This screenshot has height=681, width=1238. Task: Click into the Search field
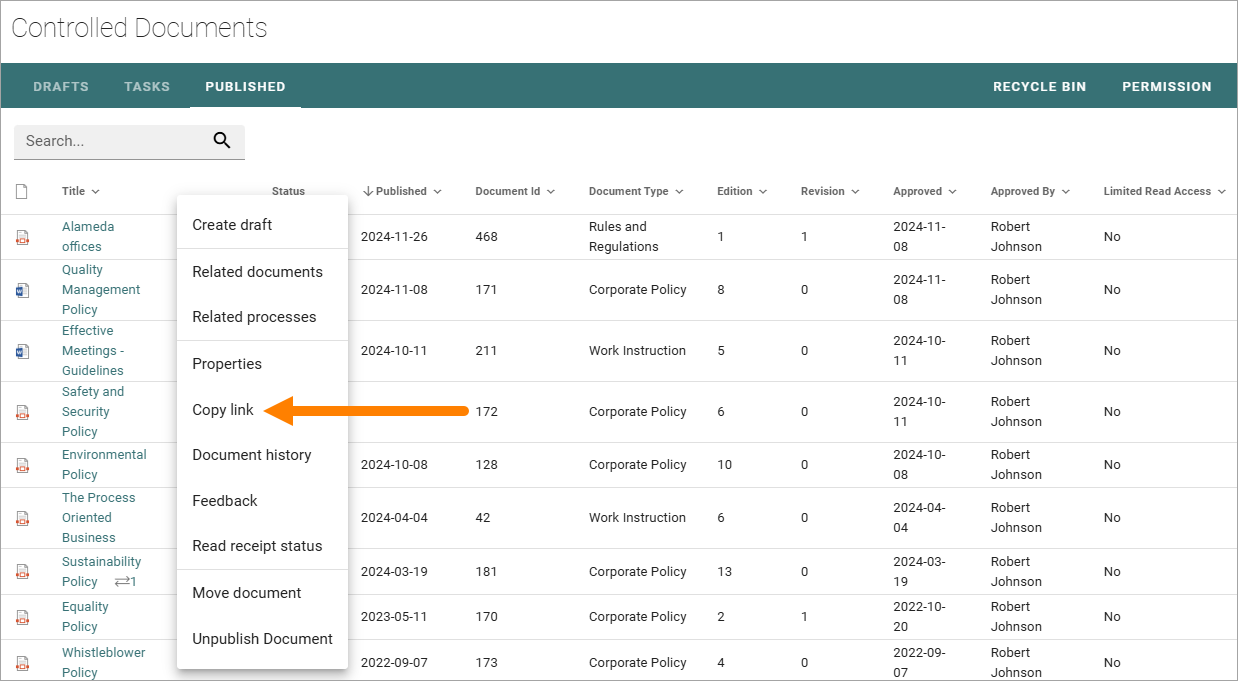pyautogui.click(x=115, y=141)
